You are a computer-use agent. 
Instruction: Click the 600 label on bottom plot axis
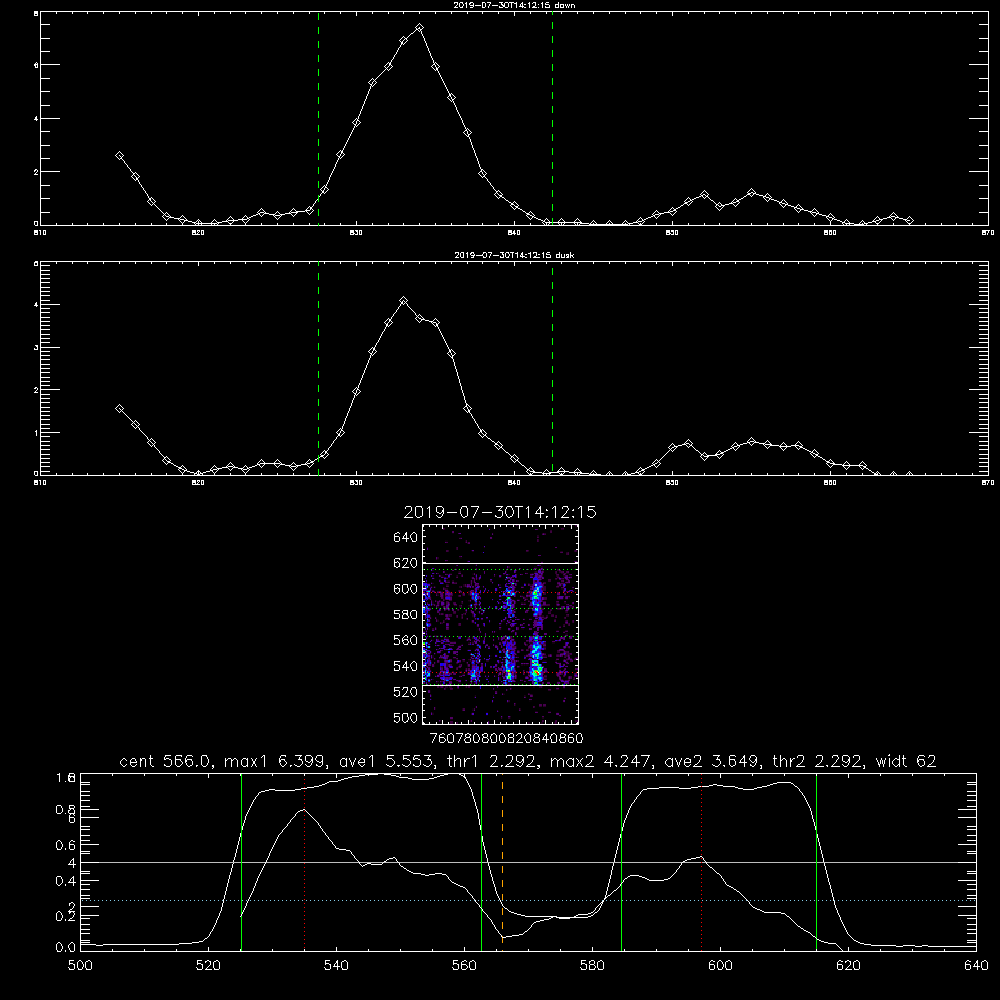[x=720, y=966]
